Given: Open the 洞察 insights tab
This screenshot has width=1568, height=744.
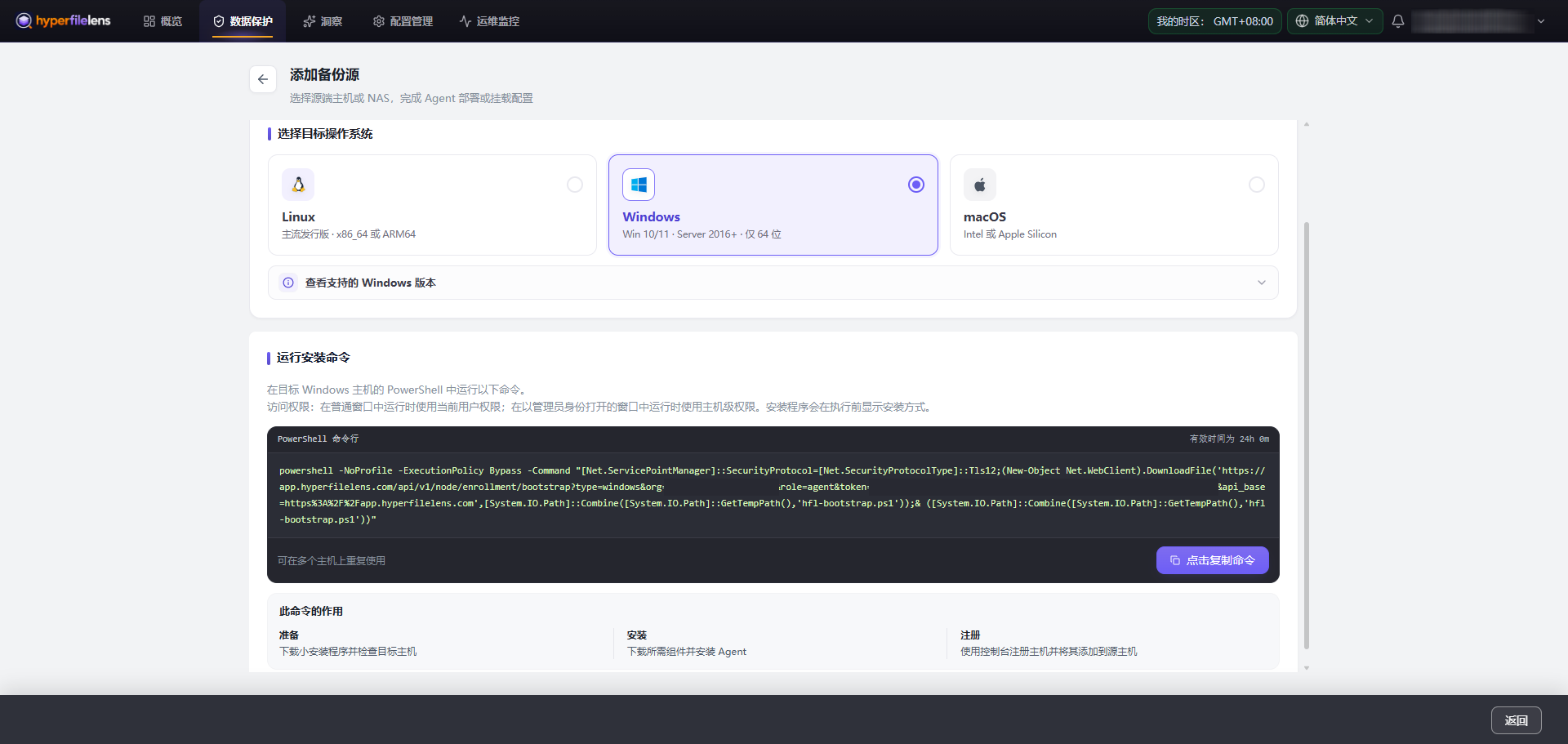Looking at the screenshot, I should (x=323, y=21).
